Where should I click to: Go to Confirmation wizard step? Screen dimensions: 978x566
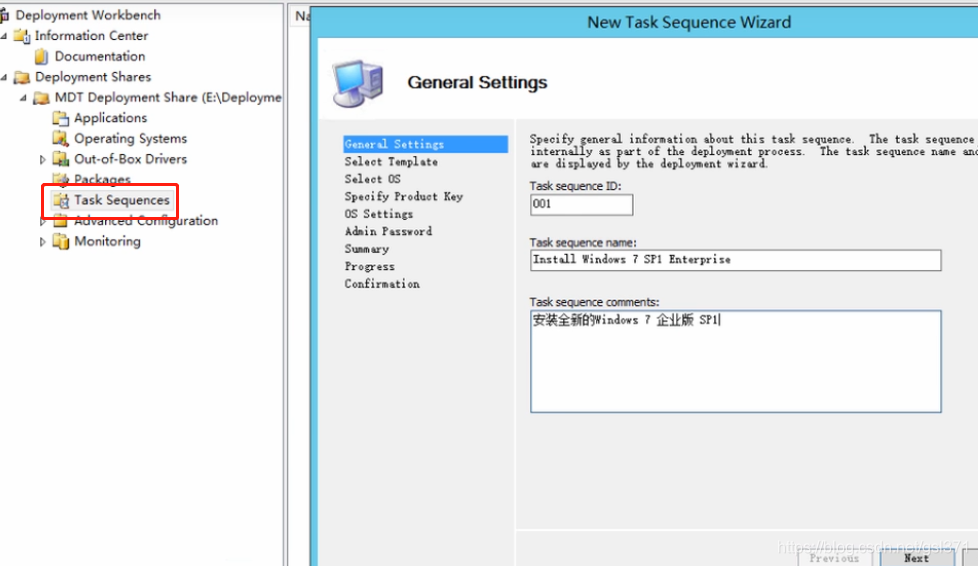(x=382, y=284)
